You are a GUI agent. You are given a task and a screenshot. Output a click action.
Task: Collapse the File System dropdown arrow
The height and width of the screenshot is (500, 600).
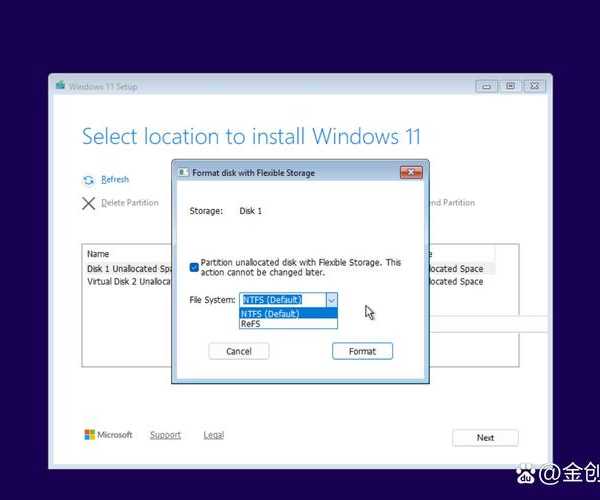click(332, 300)
